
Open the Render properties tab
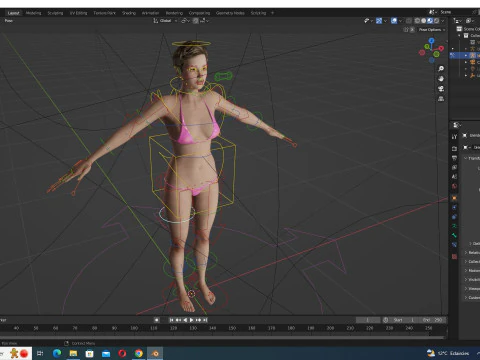coord(454,149)
